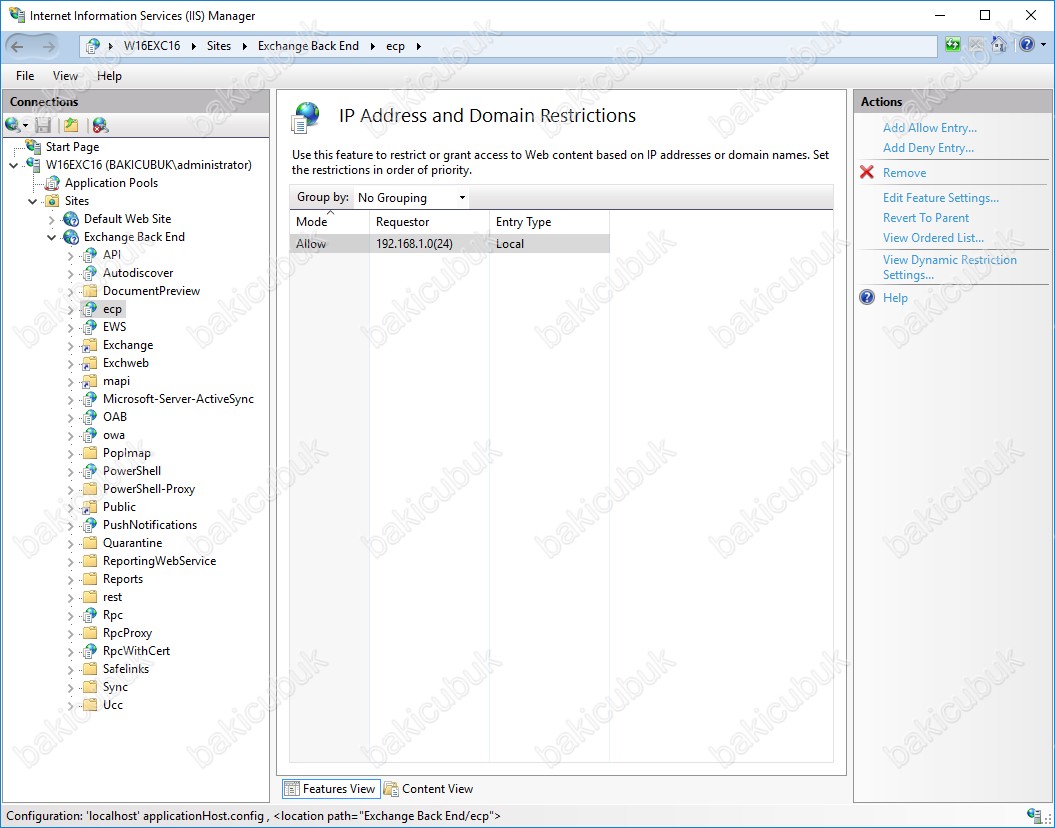
Task: Click the Safelinks folder icon
Action: tap(89, 669)
